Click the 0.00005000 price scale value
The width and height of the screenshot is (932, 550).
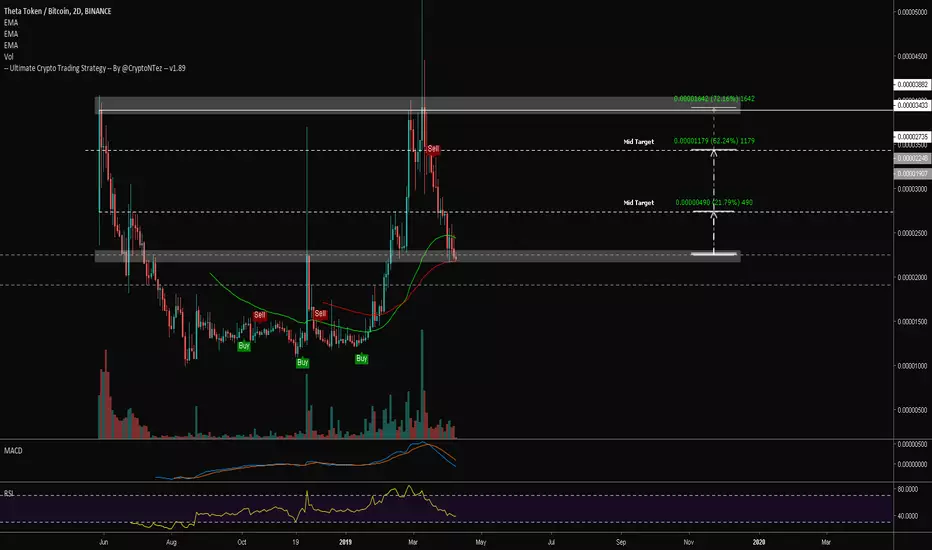912,12
